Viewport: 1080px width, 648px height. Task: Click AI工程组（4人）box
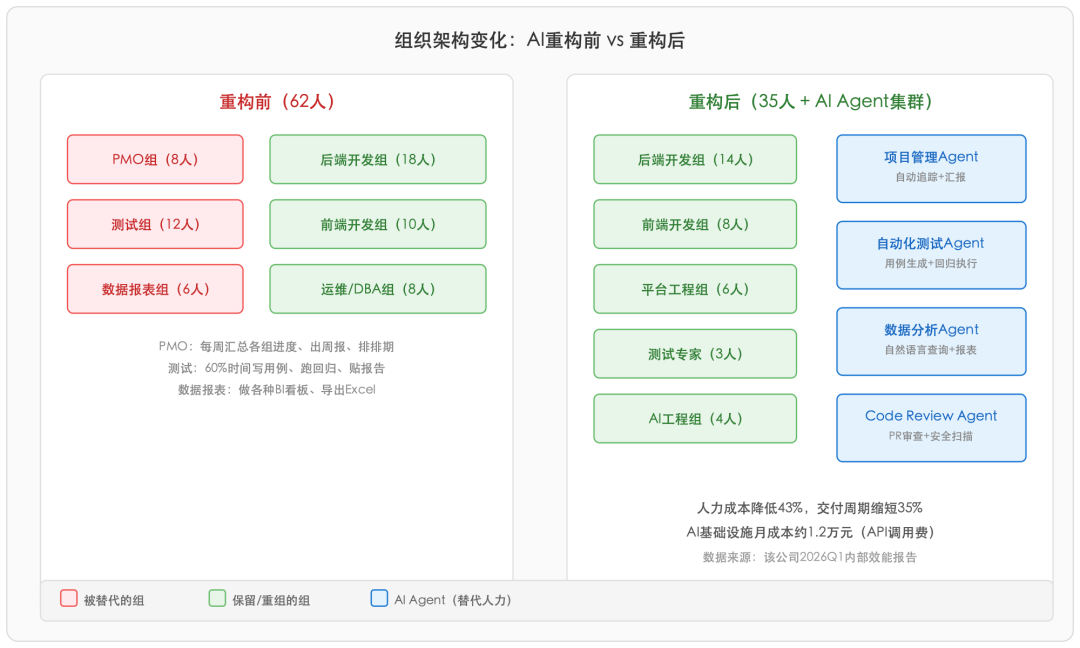coord(695,418)
